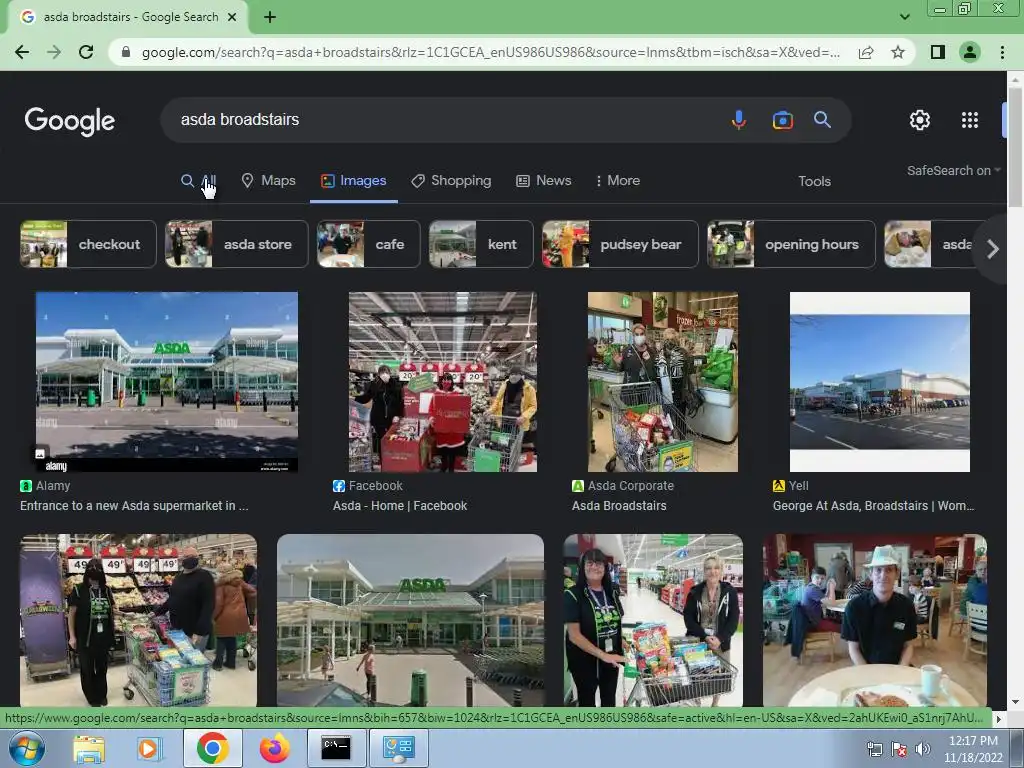Viewport: 1024px width, 768px height.
Task: Filter images by pudsey bear chip
Action: pyautogui.click(x=620, y=244)
